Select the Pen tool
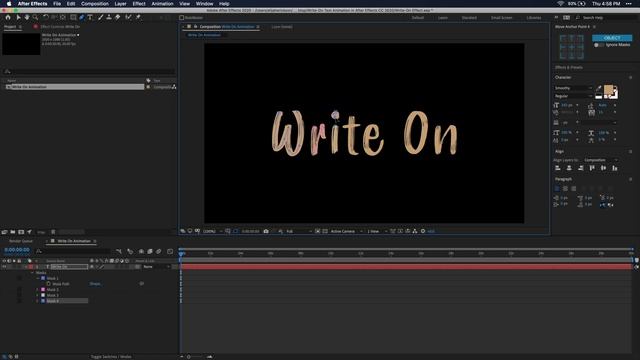Screen dimensions: 640x360 (x=82, y=18)
